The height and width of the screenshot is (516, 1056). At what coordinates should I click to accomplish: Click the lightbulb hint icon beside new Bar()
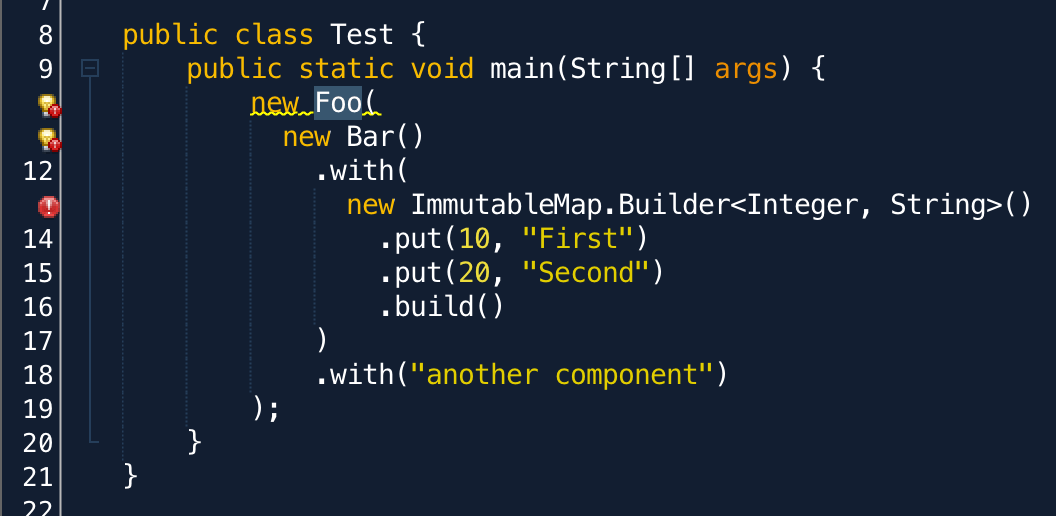pos(49,139)
